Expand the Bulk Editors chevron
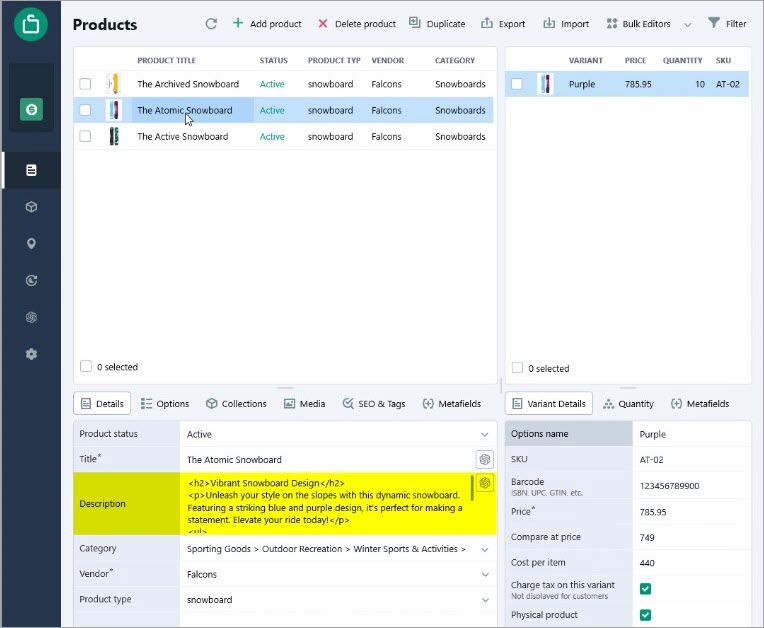The width and height of the screenshot is (764, 628). pyautogui.click(x=688, y=24)
